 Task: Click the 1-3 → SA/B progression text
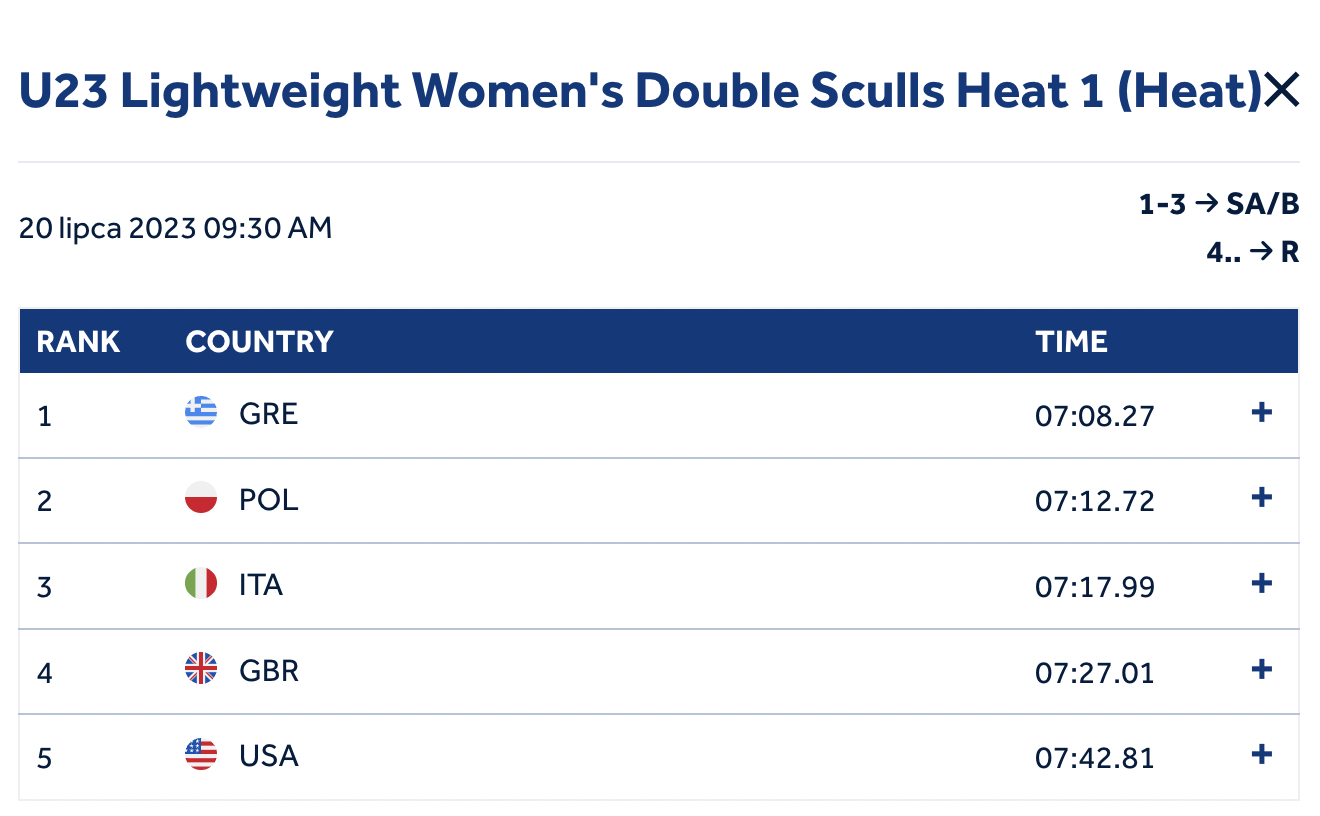1219,205
